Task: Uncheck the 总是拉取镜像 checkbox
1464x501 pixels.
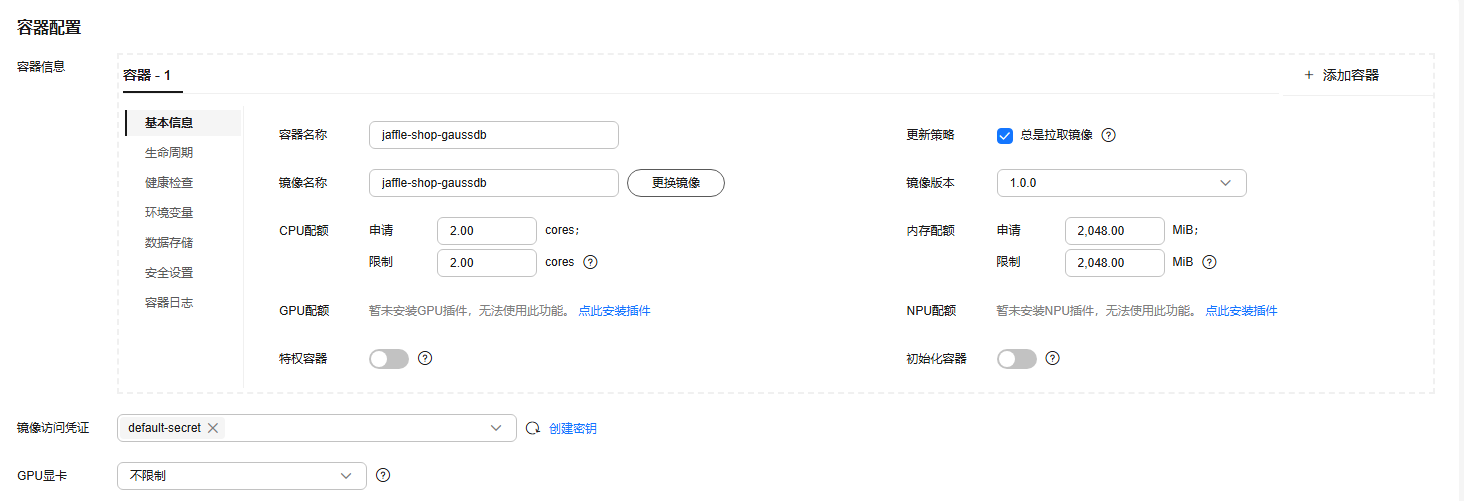Action: tap(1005, 135)
